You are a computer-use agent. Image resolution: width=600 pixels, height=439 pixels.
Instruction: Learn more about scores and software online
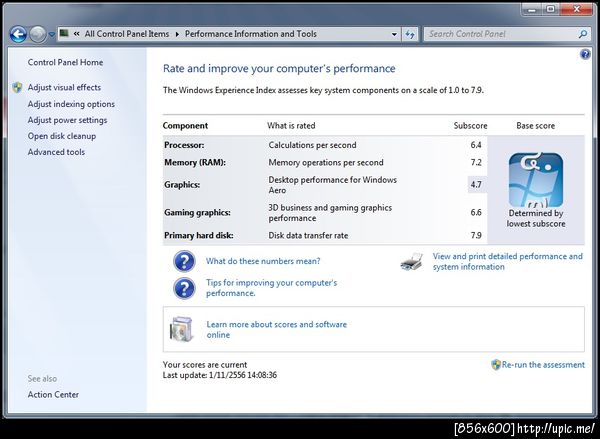click(x=277, y=330)
